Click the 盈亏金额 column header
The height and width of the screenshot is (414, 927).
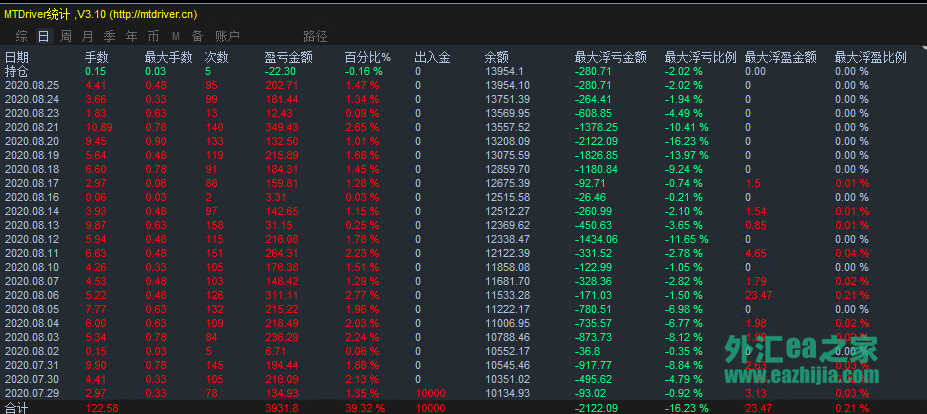click(x=288, y=58)
